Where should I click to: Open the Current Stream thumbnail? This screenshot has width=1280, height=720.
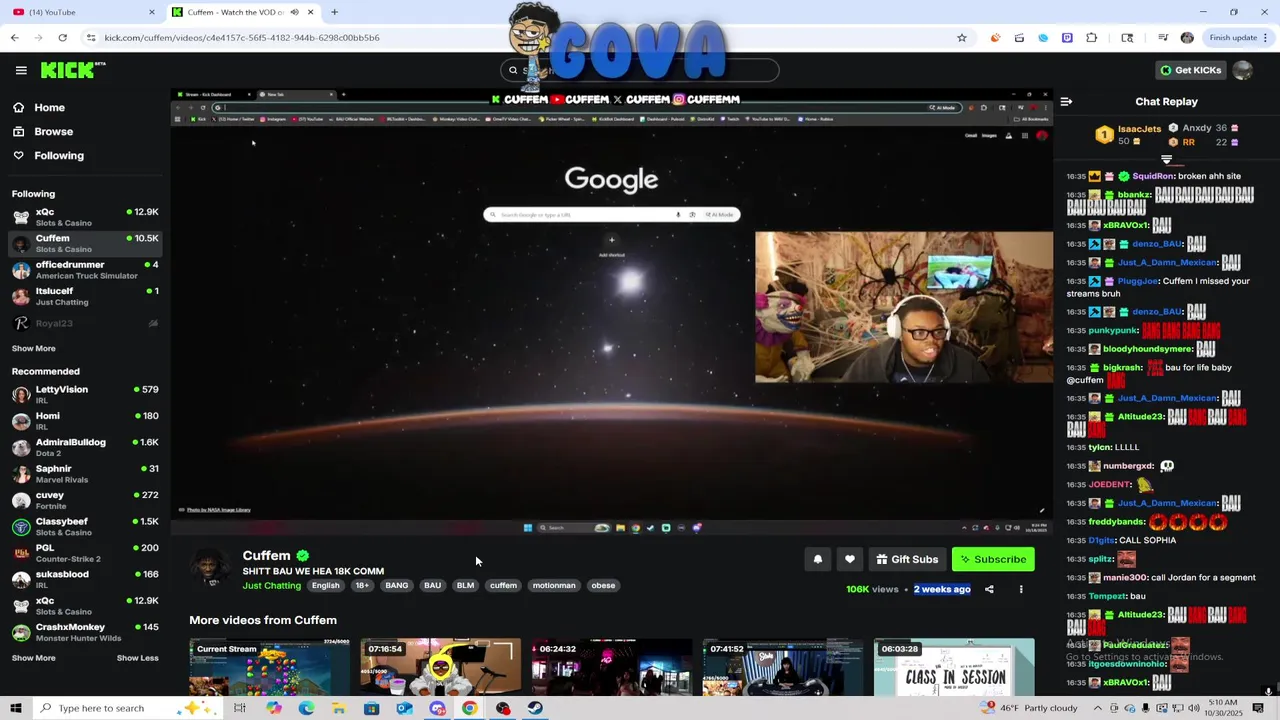[x=270, y=667]
